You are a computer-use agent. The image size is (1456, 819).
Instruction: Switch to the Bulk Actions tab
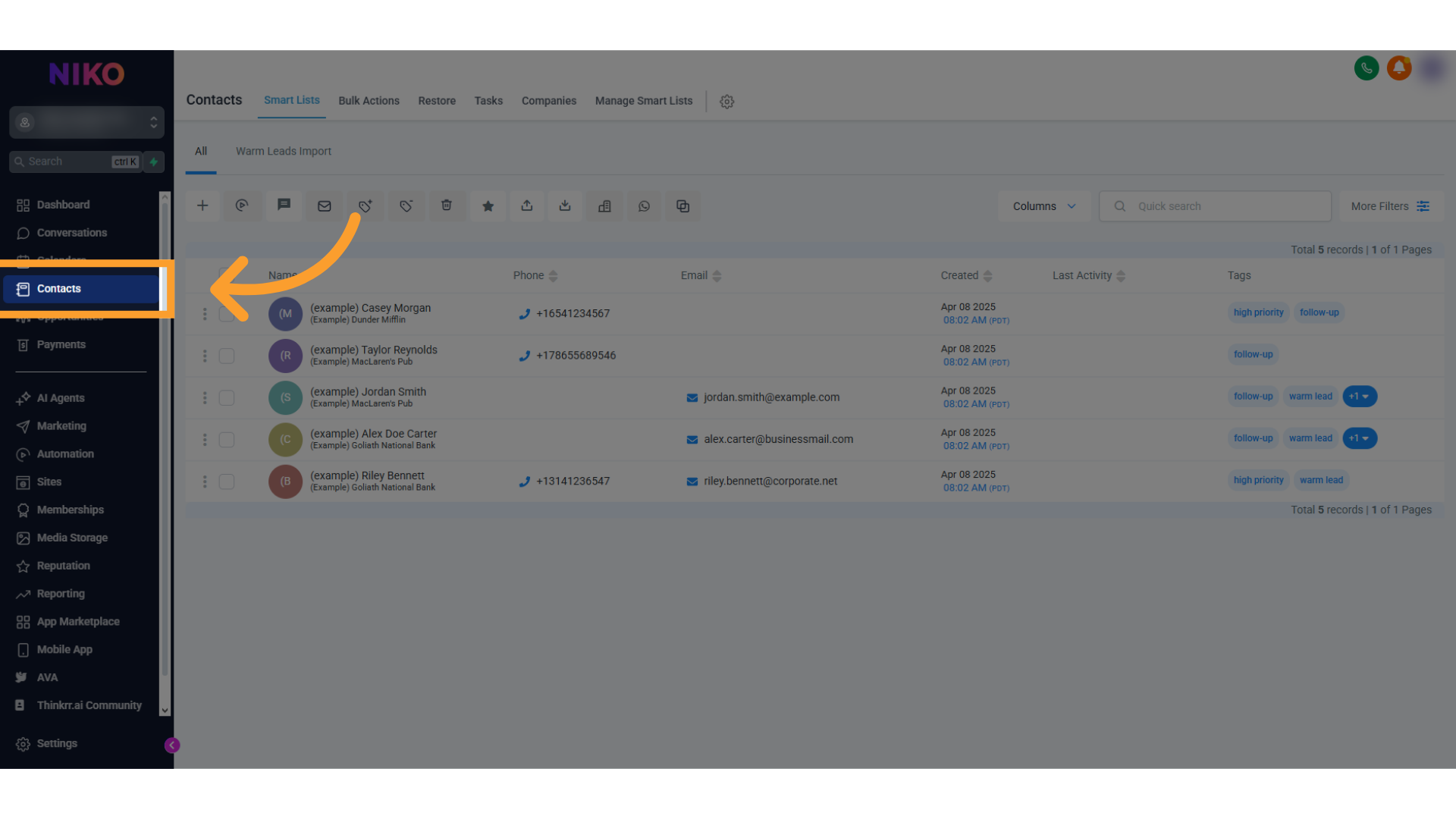pyautogui.click(x=369, y=101)
